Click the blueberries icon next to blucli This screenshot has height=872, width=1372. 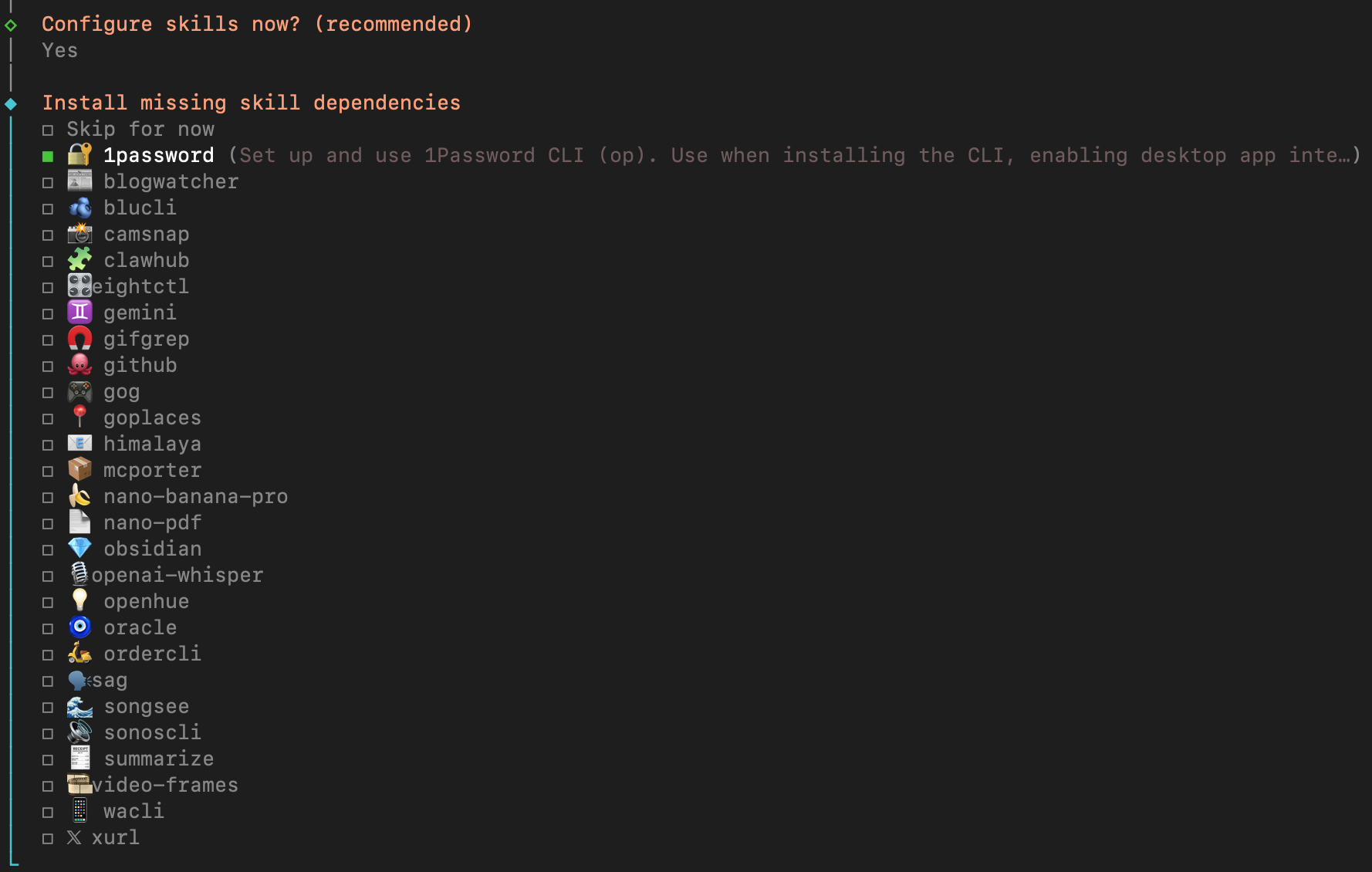(79, 208)
